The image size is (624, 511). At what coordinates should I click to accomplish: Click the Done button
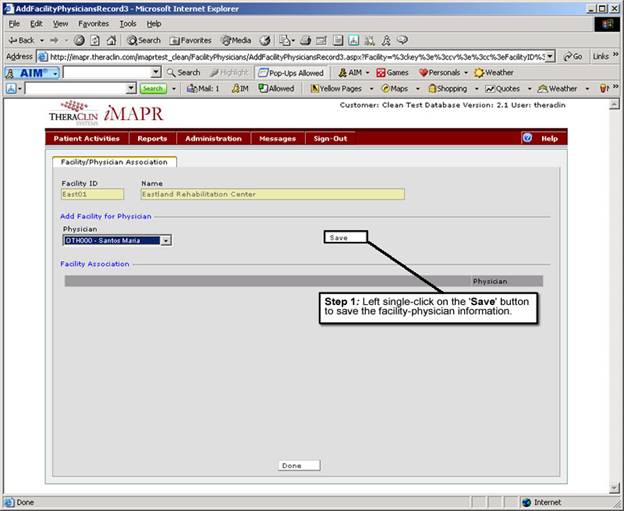click(x=298, y=465)
